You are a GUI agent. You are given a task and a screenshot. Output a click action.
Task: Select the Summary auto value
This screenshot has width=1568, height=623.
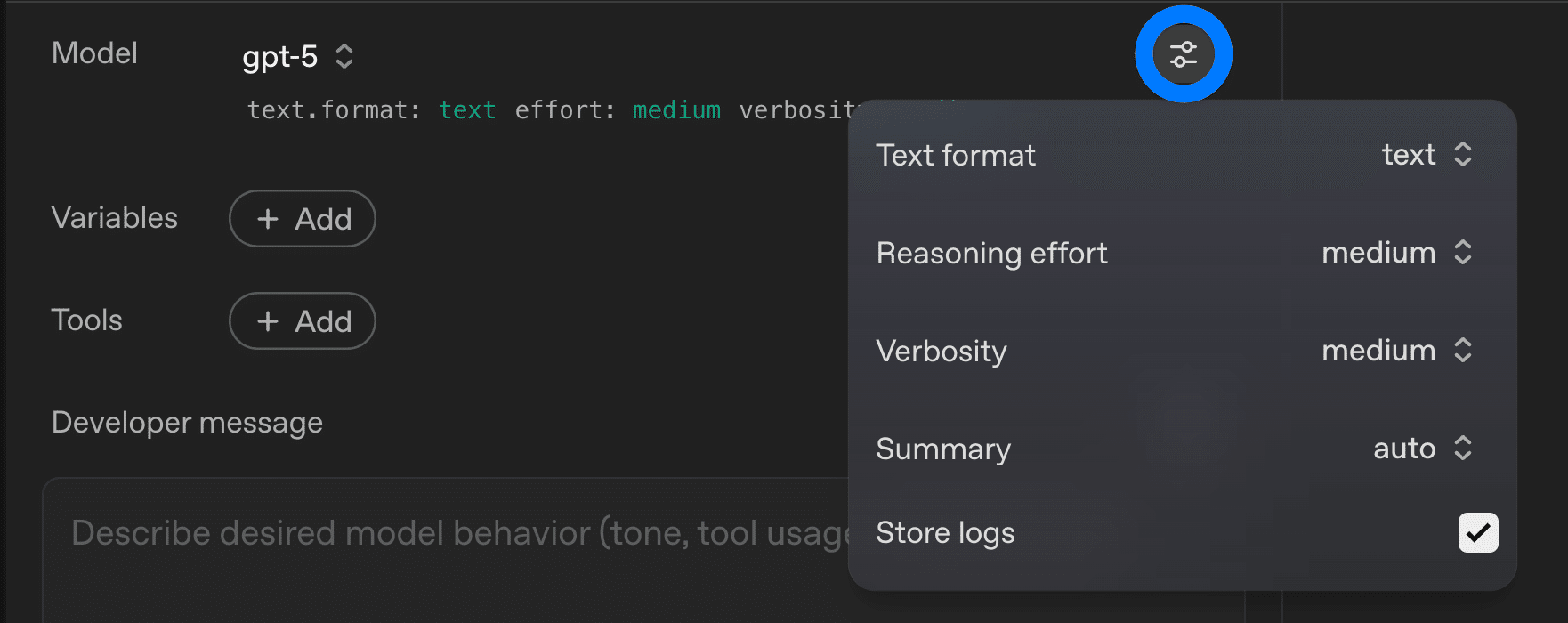pos(1404,449)
